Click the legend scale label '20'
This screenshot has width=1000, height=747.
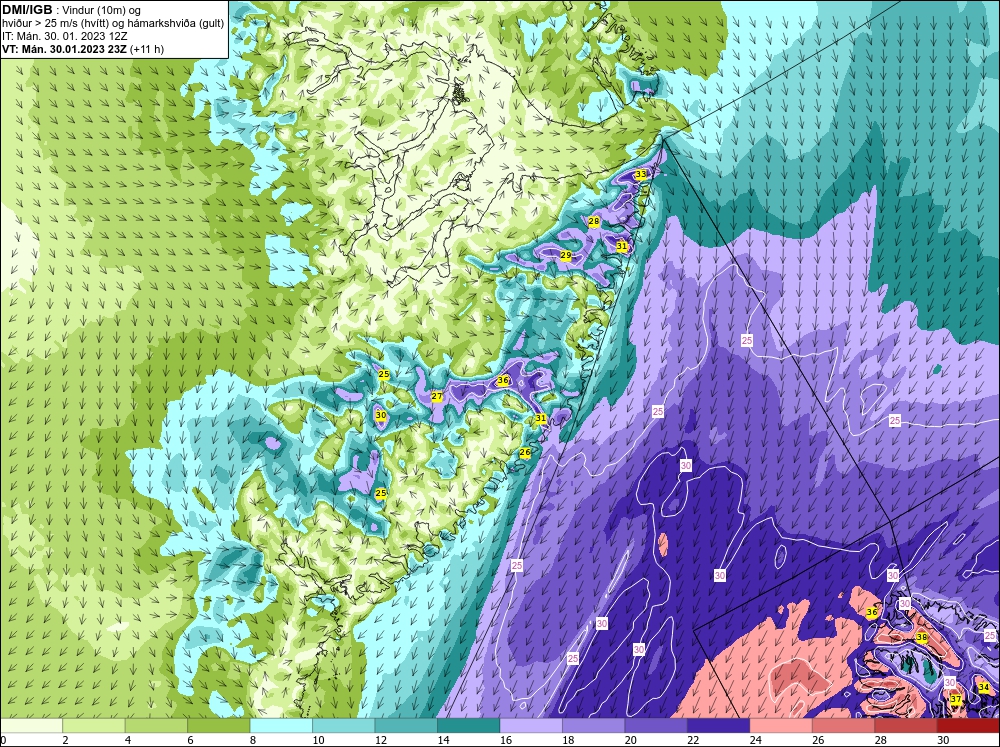pos(631,740)
